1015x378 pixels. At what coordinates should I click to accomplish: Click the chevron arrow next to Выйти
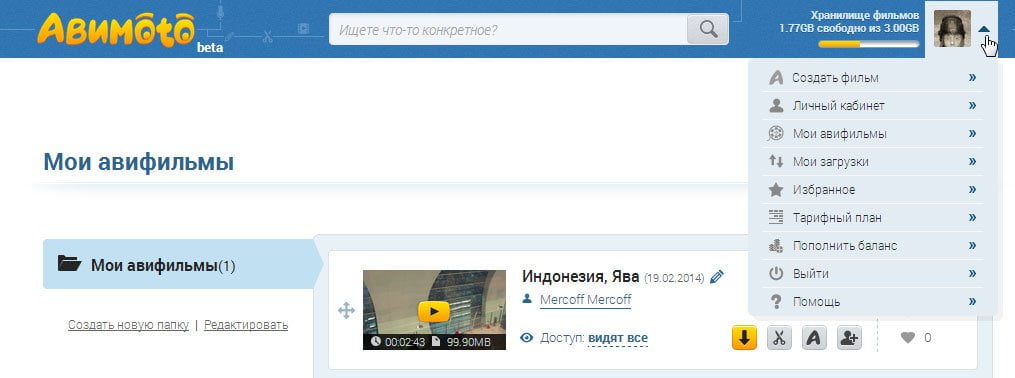(972, 274)
